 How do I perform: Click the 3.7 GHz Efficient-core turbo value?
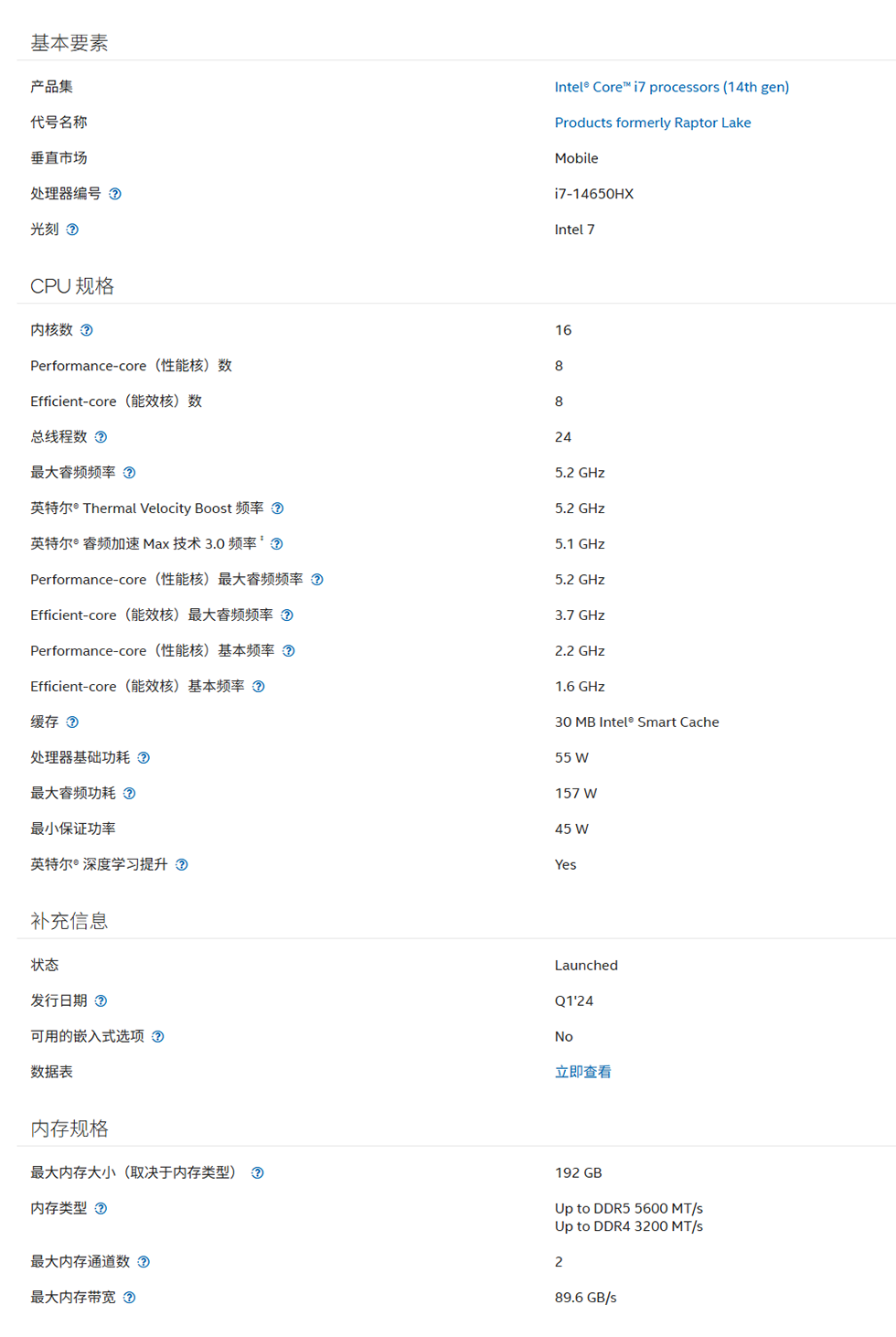click(x=580, y=615)
